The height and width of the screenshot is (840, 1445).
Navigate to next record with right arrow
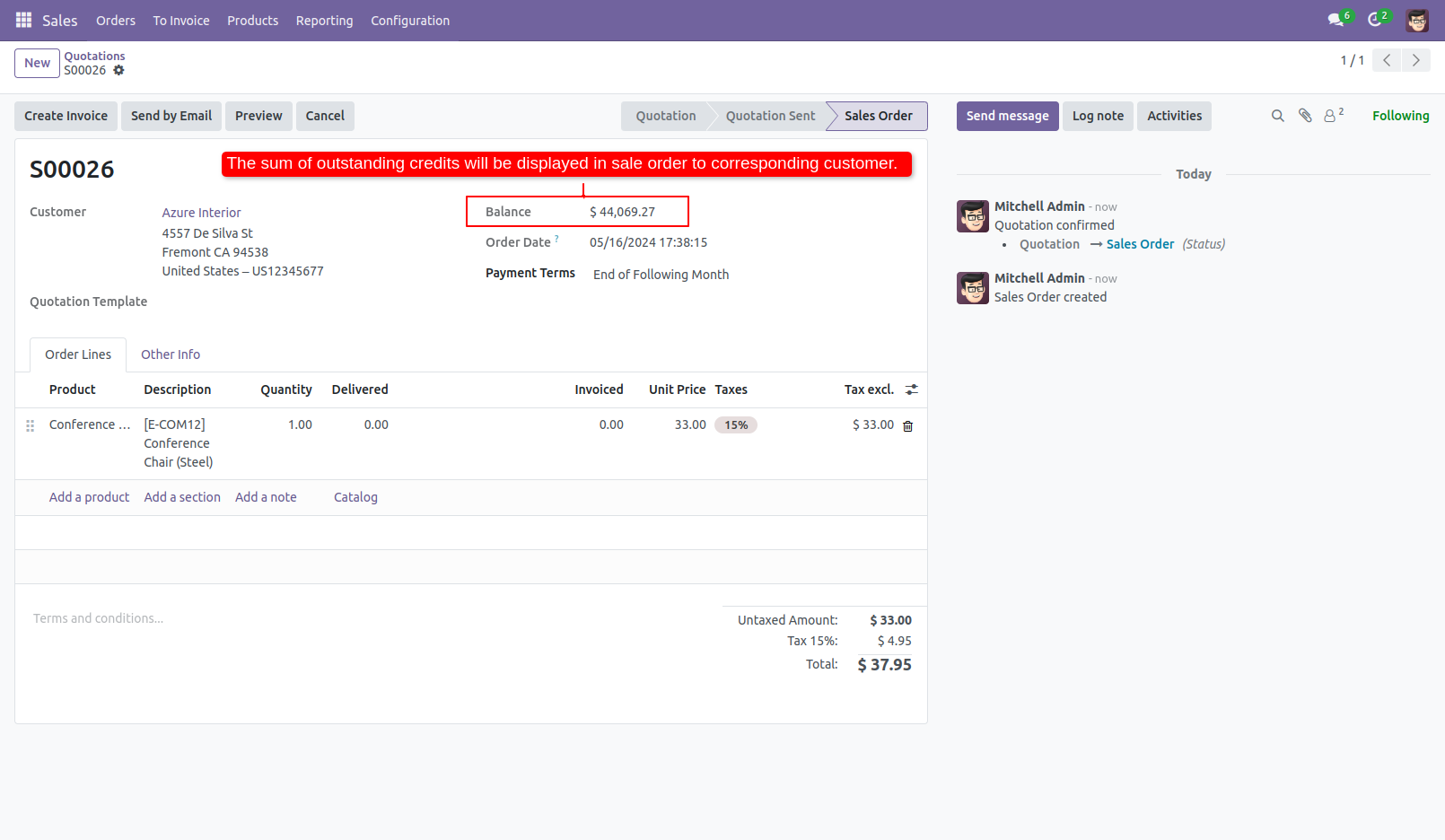click(x=1415, y=60)
